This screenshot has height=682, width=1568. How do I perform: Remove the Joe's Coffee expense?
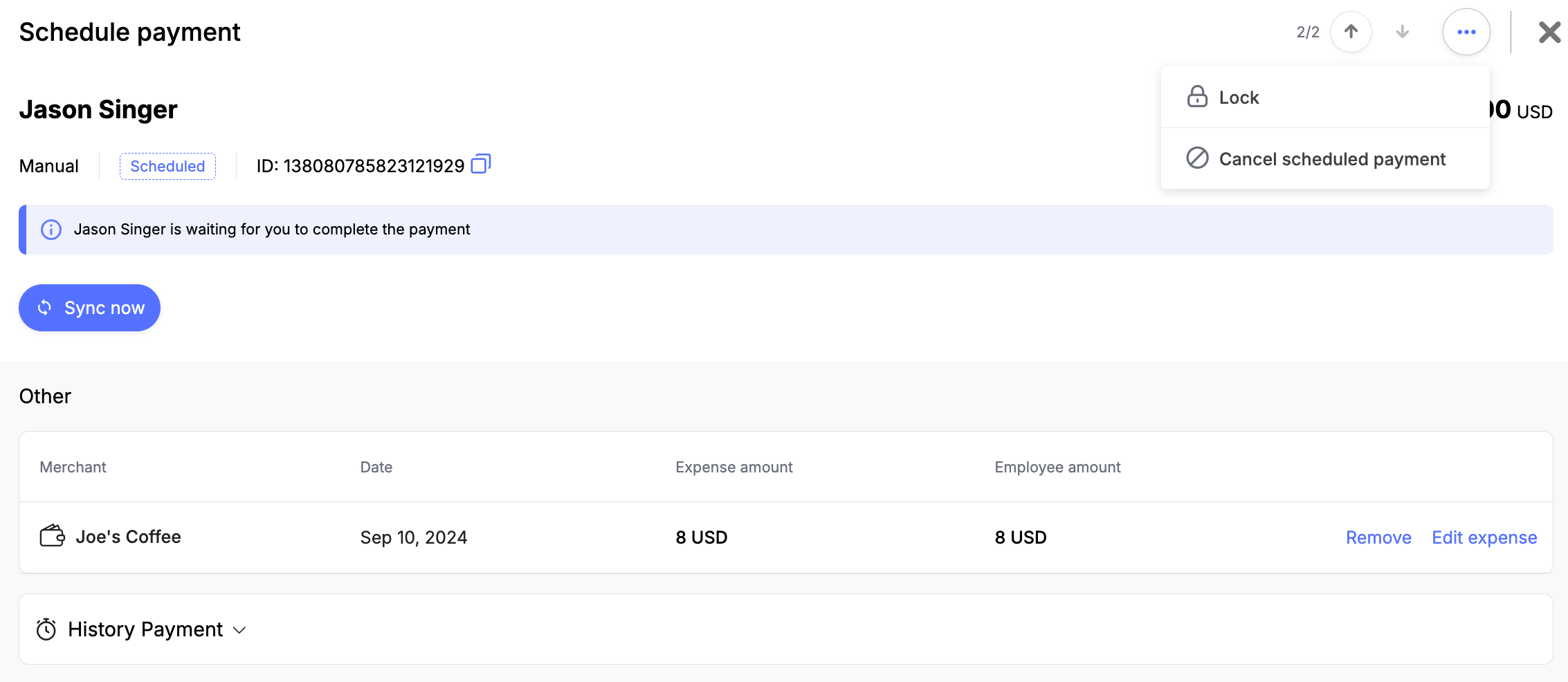pyautogui.click(x=1378, y=537)
